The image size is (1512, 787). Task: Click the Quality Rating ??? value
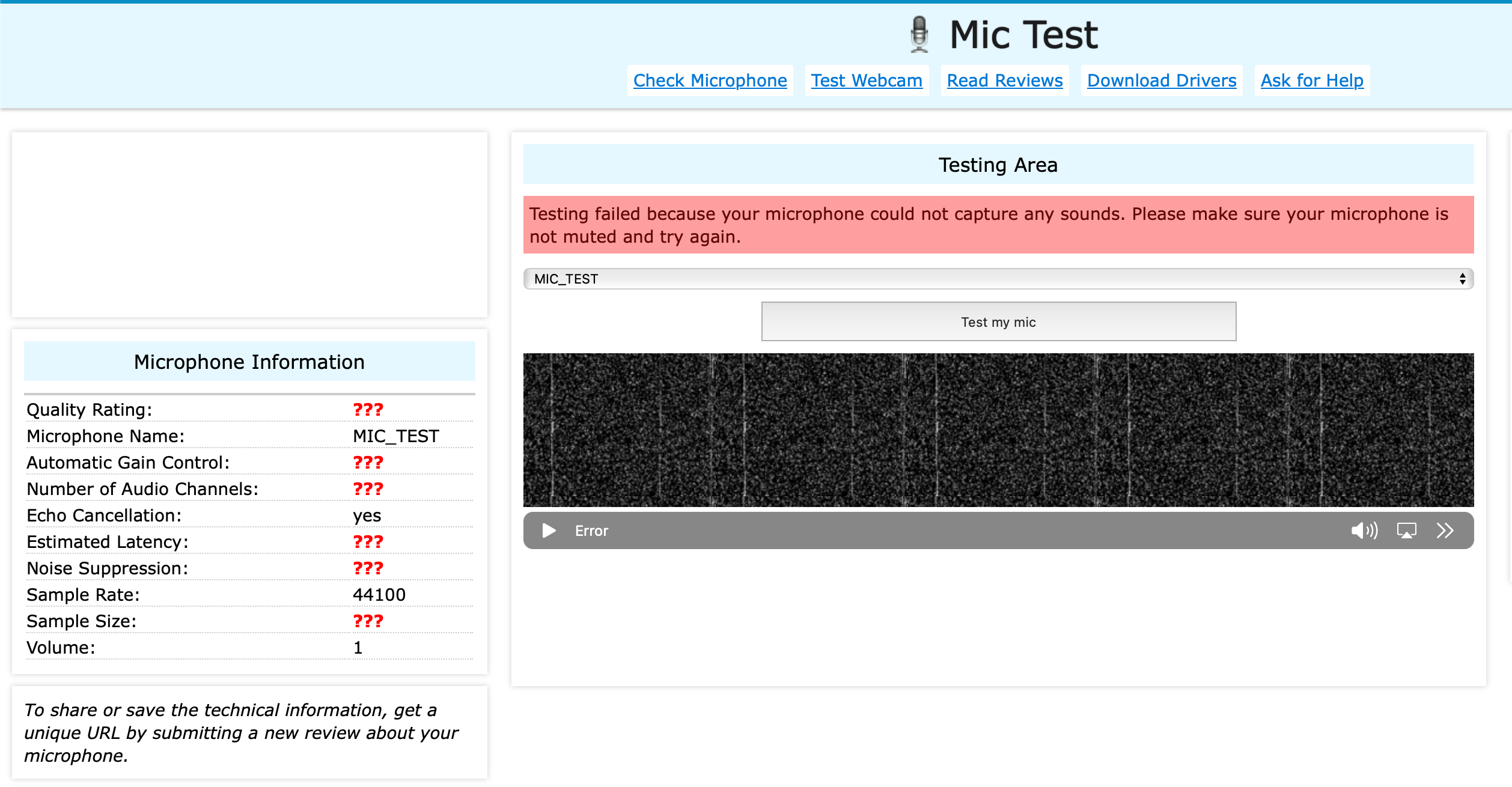[x=368, y=410]
